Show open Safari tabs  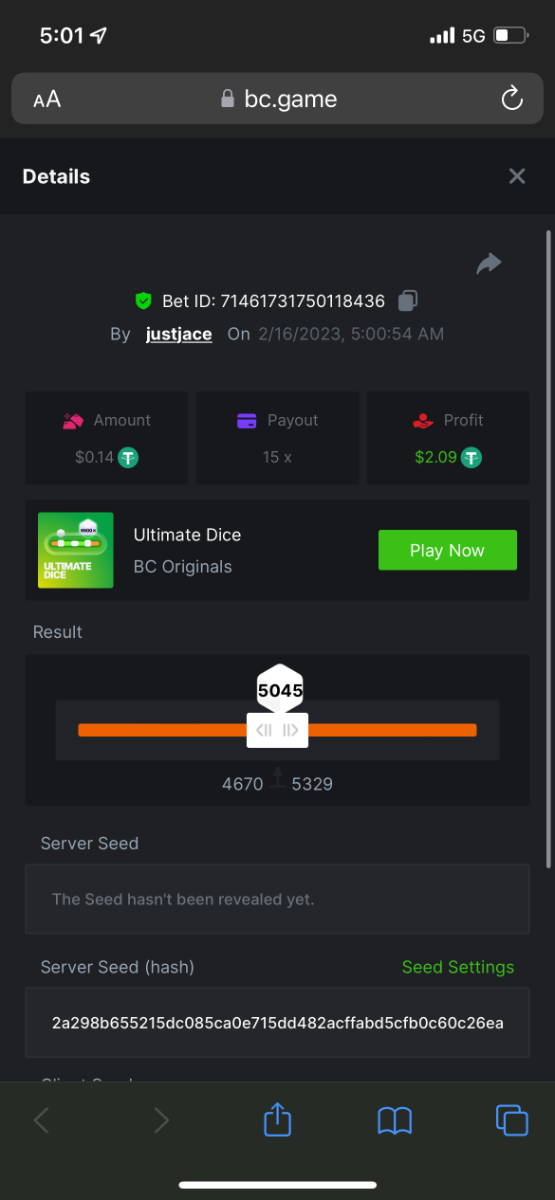pos(512,1120)
